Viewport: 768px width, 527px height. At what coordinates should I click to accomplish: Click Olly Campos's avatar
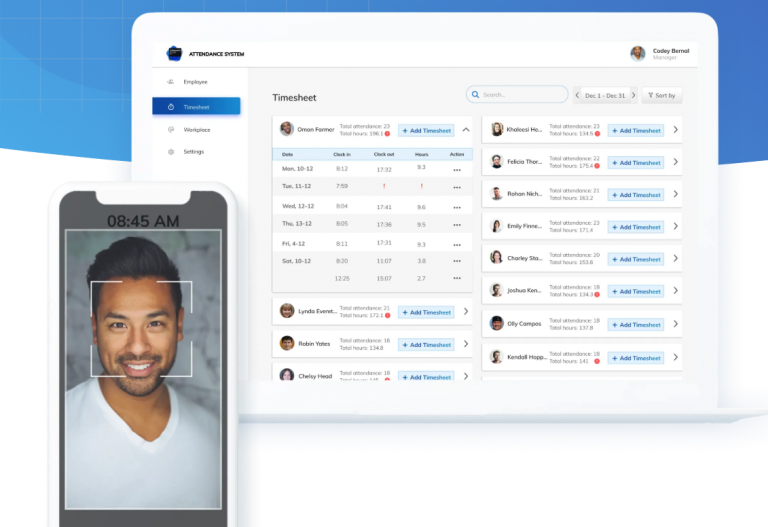click(x=497, y=323)
